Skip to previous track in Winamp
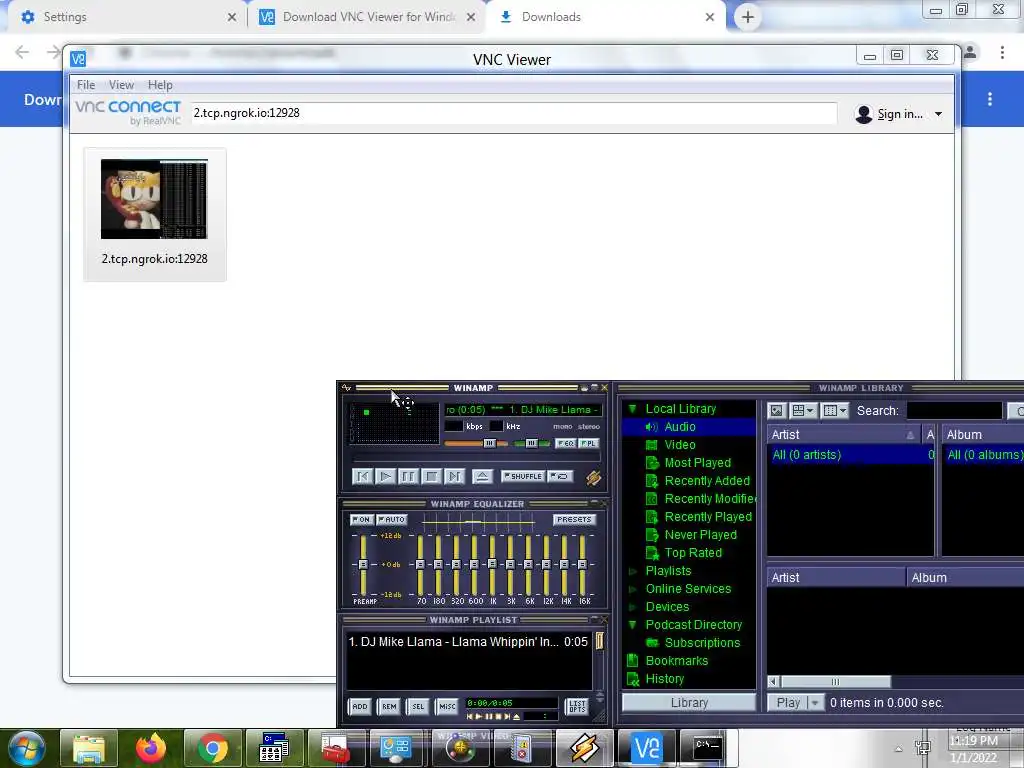The image size is (1024, 768). [362, 477]
